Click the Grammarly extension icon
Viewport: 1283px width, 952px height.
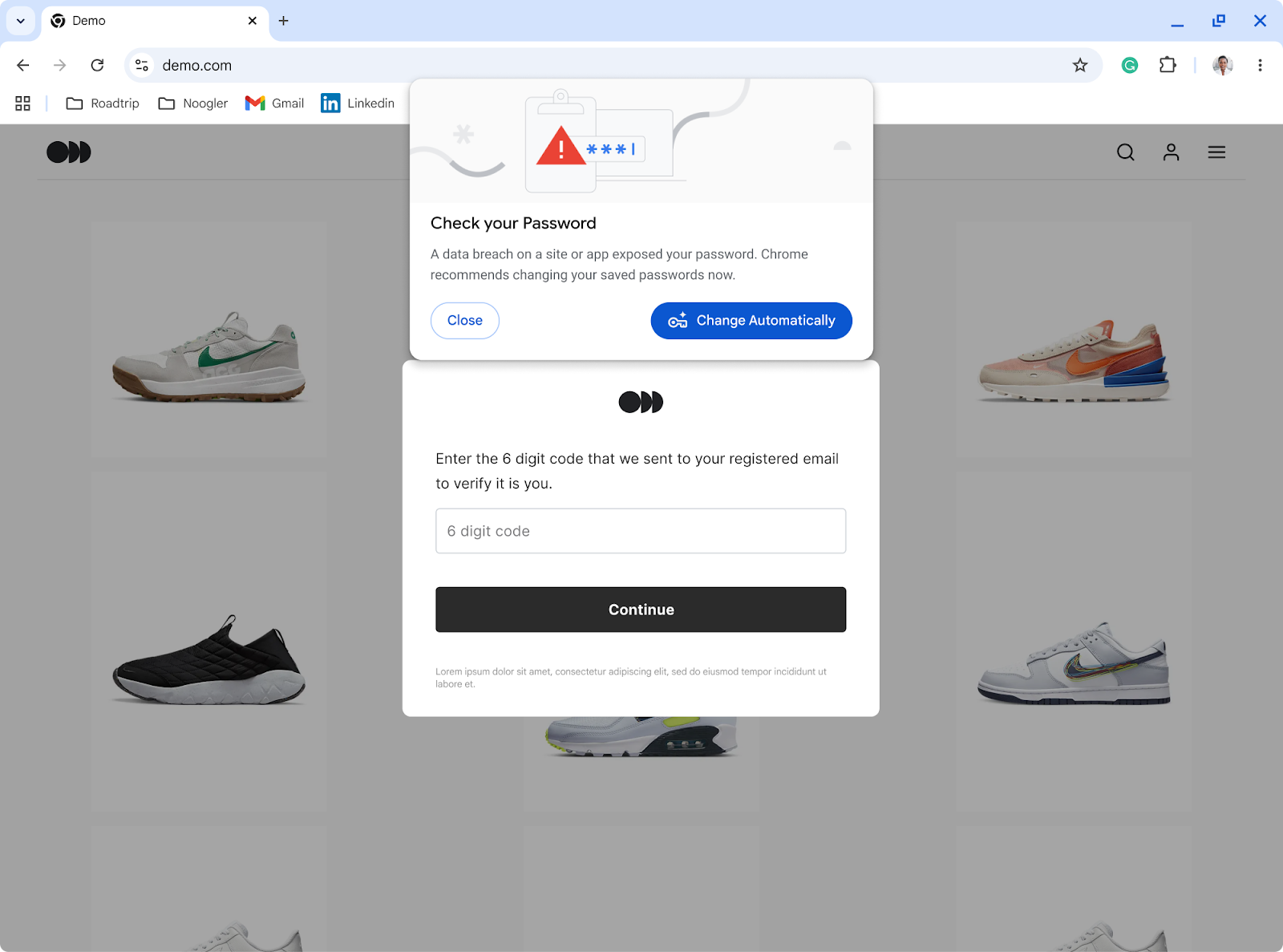click(x=1130, y=65)
